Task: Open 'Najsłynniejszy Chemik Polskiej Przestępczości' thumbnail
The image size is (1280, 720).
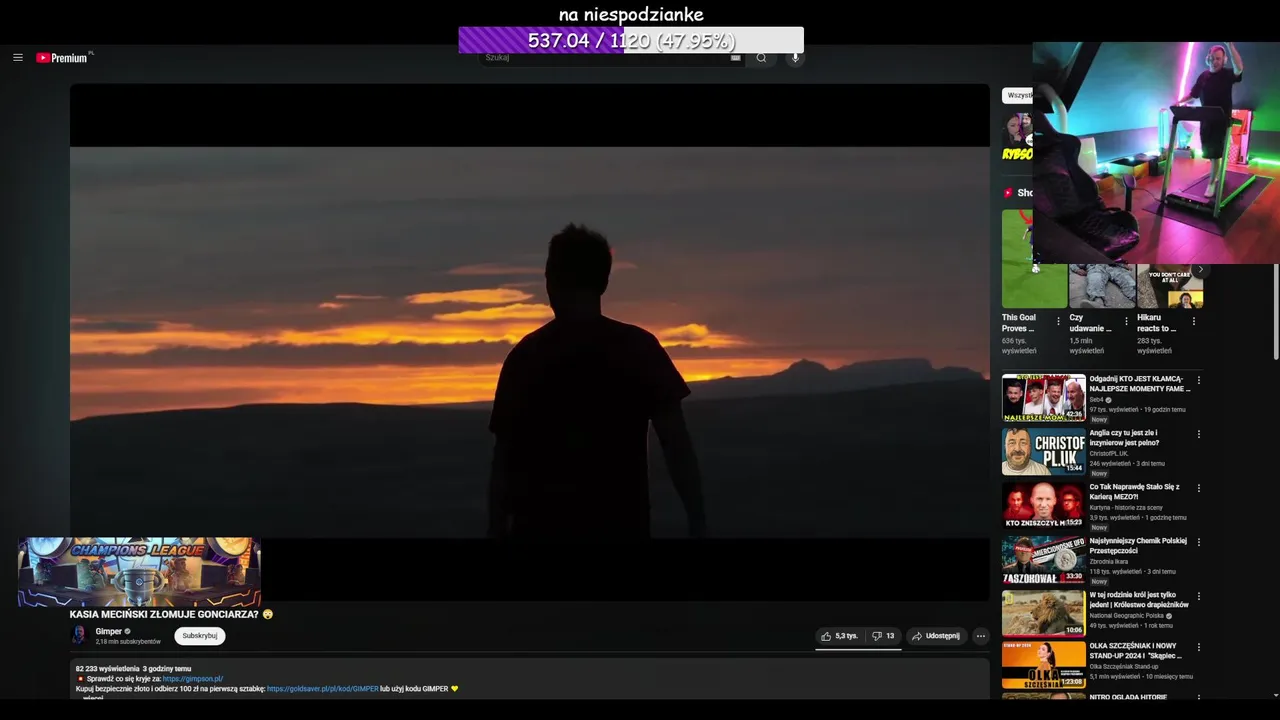Action: click(x=1044, y=560)
